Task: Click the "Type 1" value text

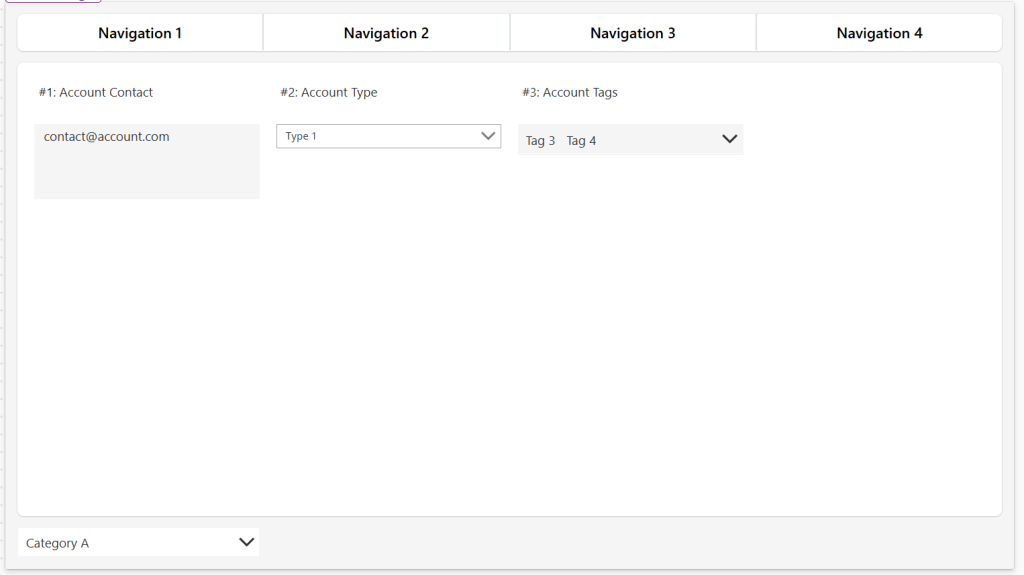Action: pos(301,136)
